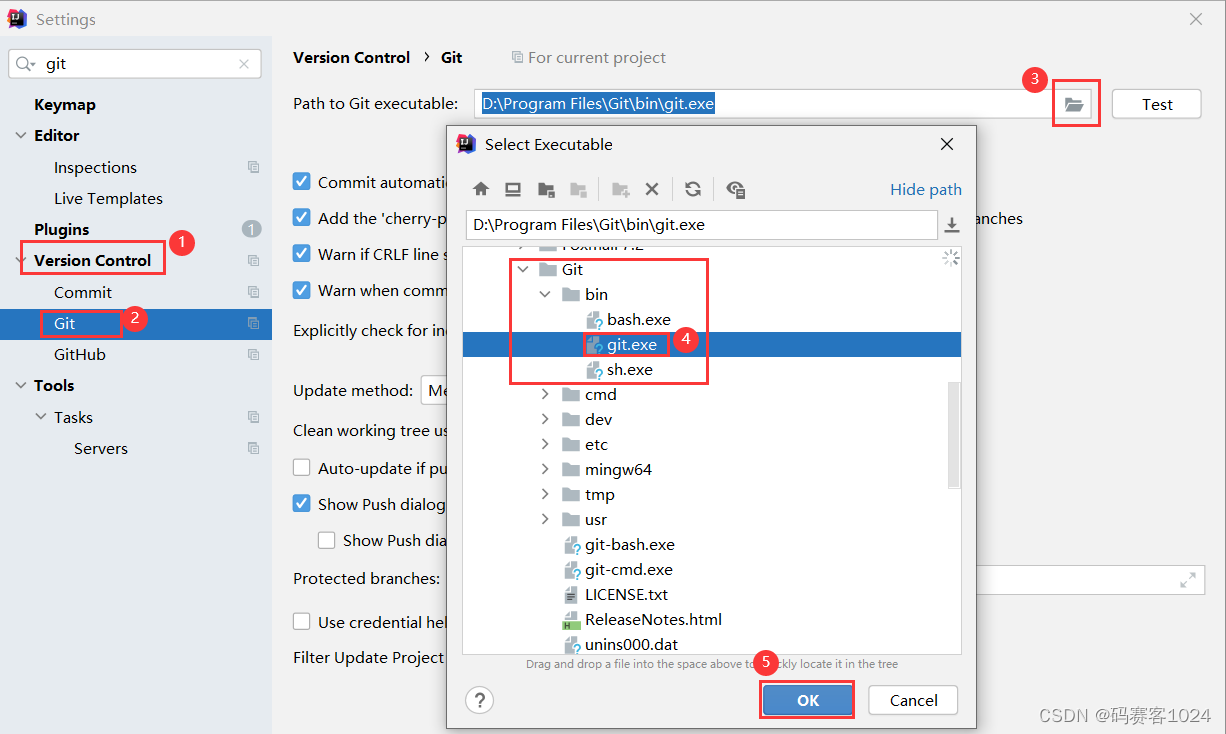Screen dimensions: 1226x734
Task: Toggle Commit automatically checkbox
Action: click(x=301, y=181)
